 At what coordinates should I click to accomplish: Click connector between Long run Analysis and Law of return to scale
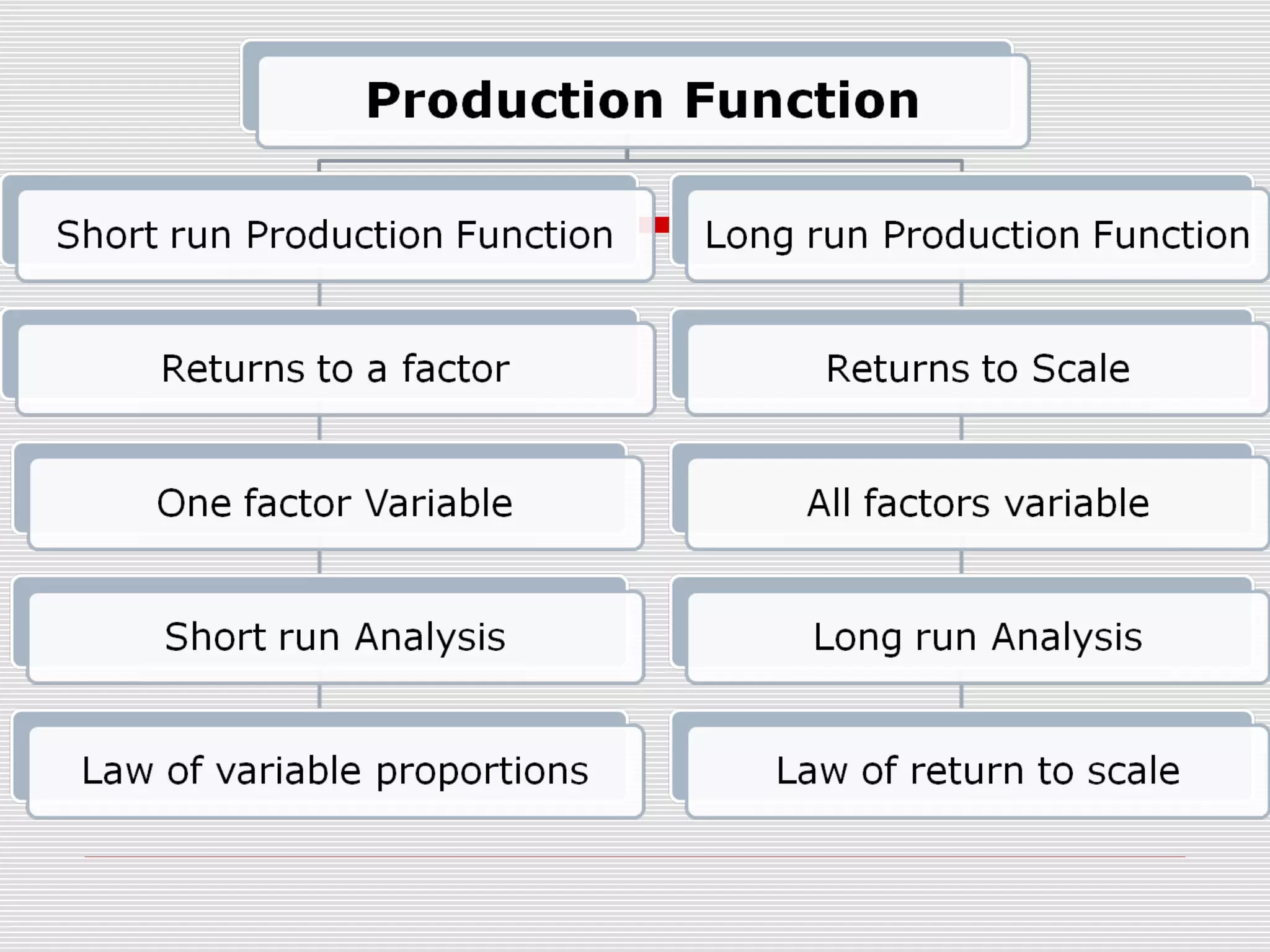(961, 697)
